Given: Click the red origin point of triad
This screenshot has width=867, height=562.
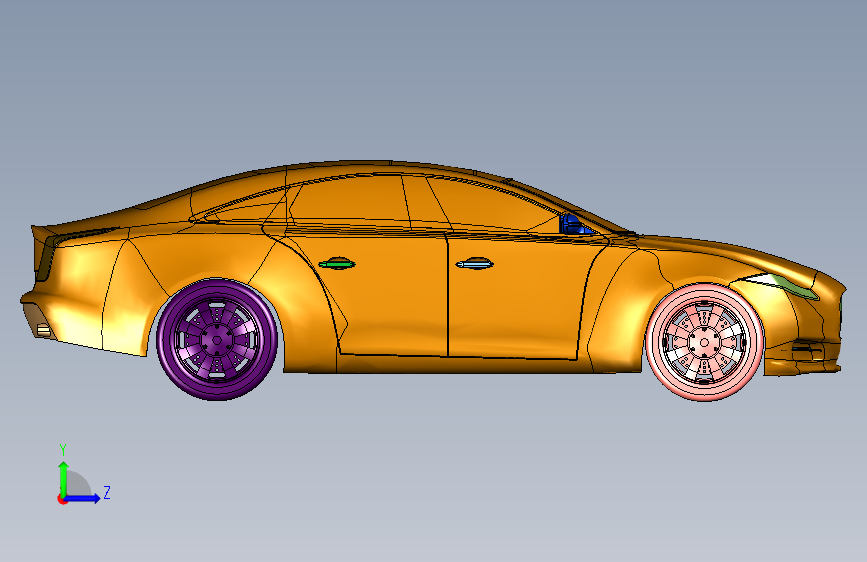Looking at the screenshot, I should [61, 499].
